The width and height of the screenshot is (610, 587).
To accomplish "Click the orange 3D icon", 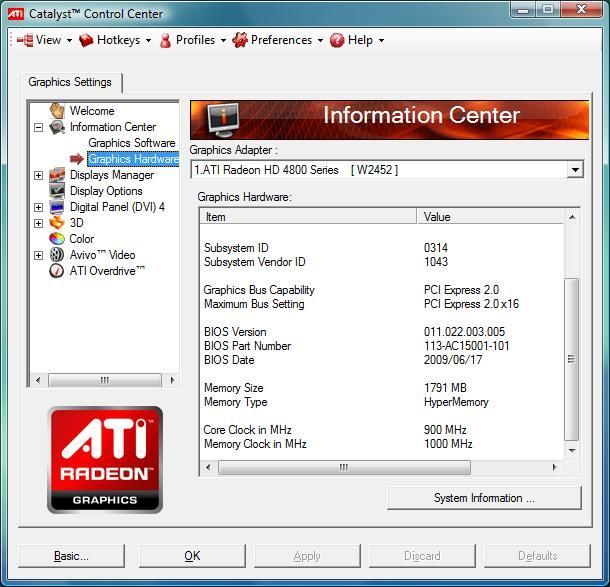I will point(57,223).
